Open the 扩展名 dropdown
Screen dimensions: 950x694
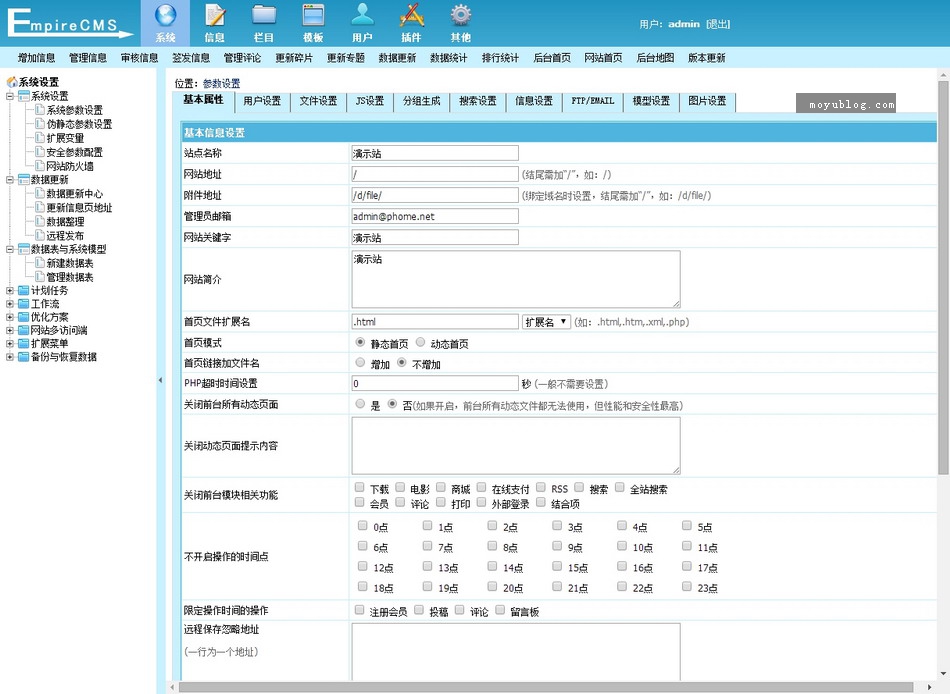click(546, 322)
